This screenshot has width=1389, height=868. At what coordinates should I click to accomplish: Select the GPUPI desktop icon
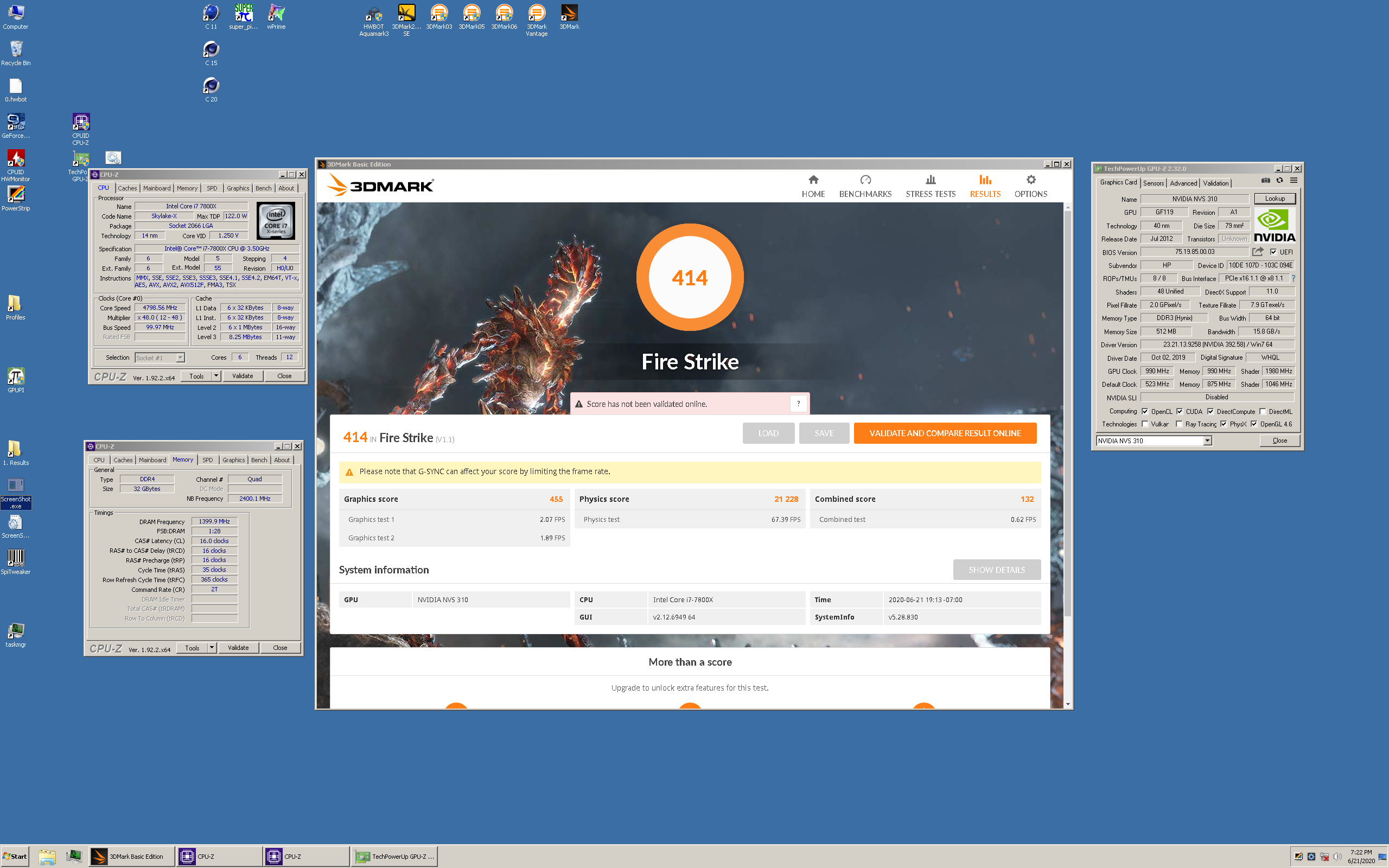pos(16,380)
